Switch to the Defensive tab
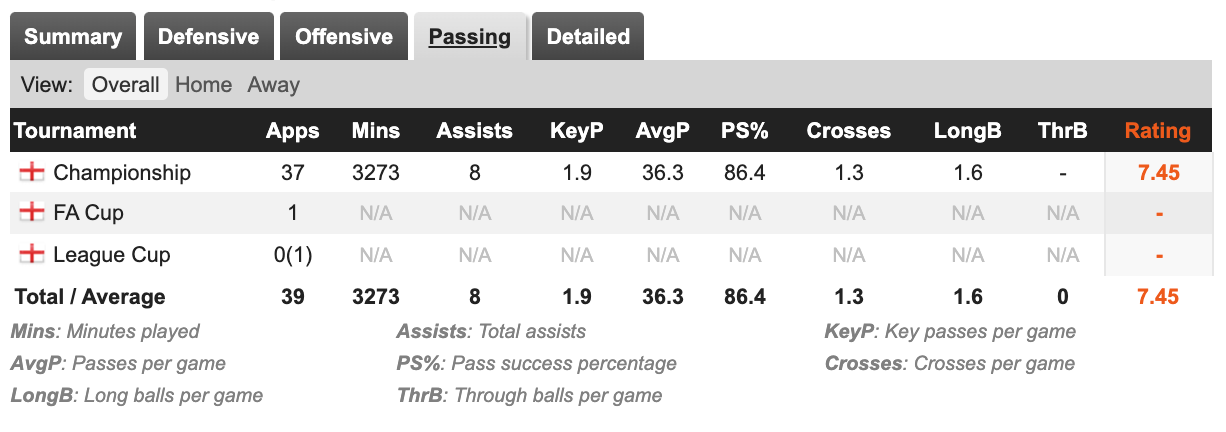 [208, 37]
